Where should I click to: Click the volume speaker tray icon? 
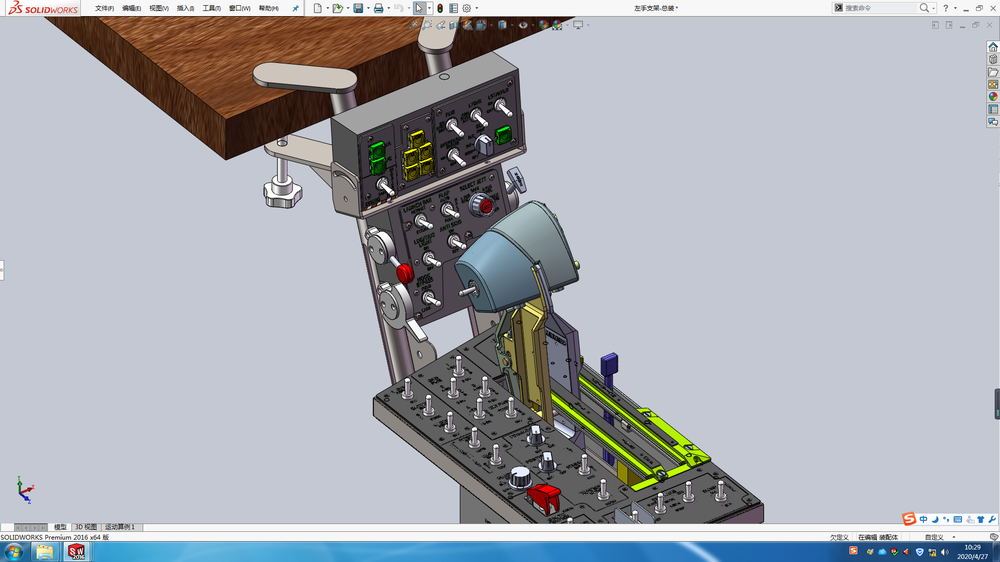945,552
